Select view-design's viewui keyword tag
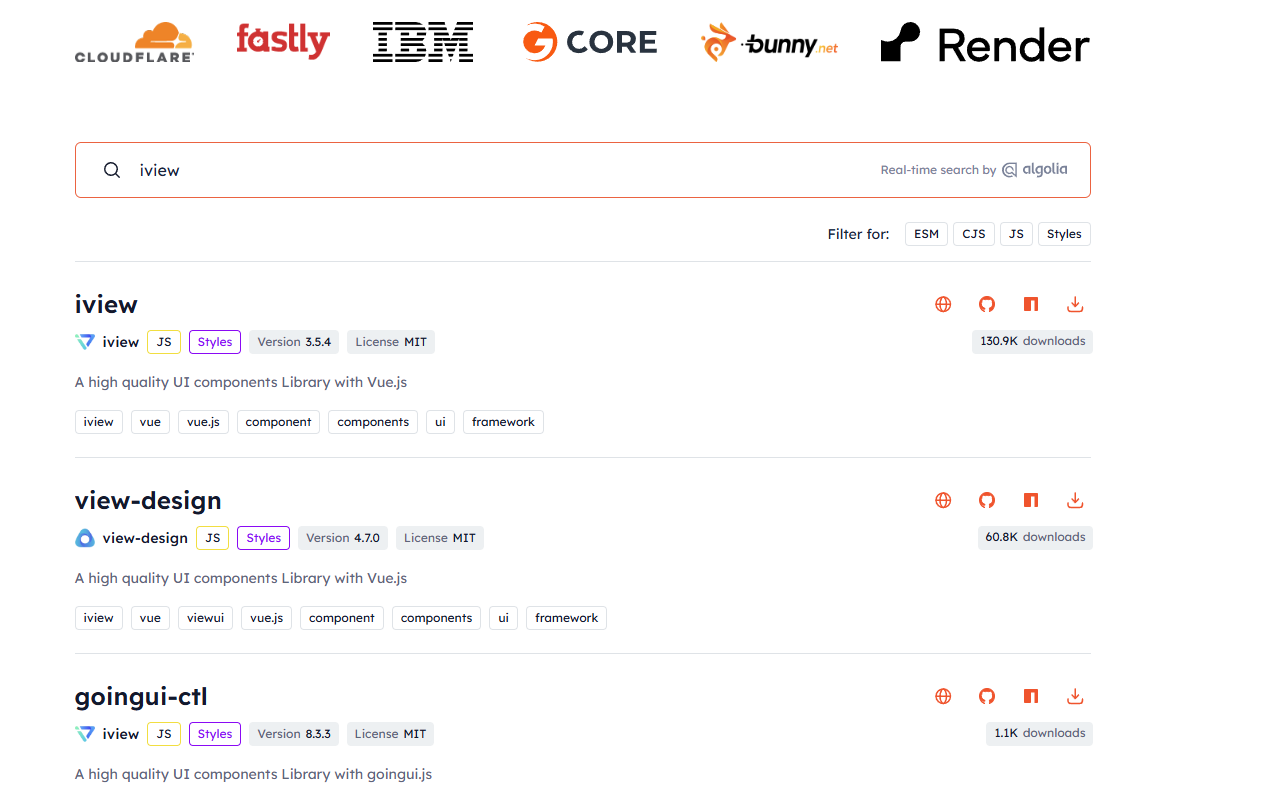Screen dimensions: 1285x801 pyautogui.click(x=205, y=618)
